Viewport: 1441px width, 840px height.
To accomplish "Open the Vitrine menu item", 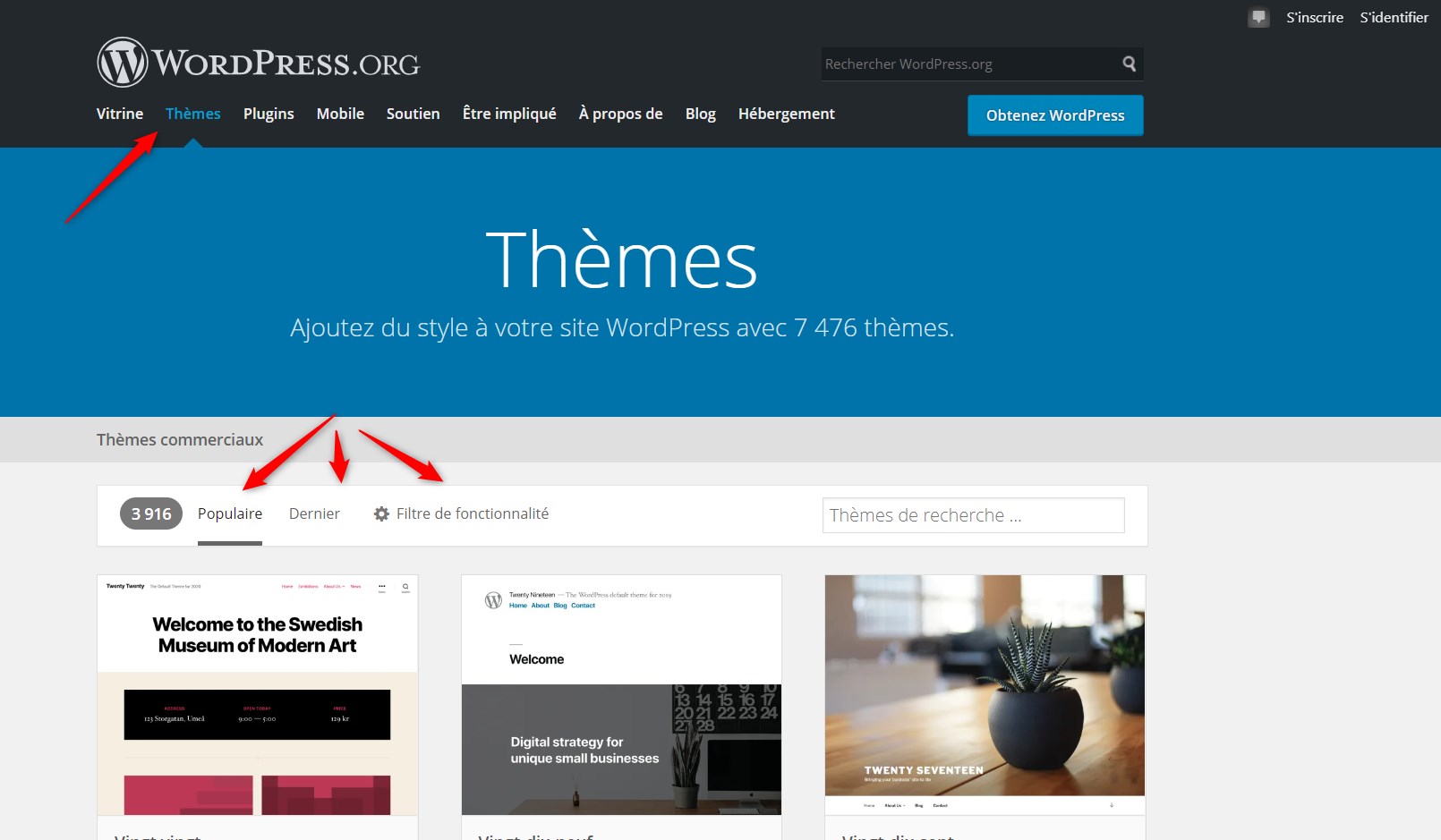I will pos(120,114).
